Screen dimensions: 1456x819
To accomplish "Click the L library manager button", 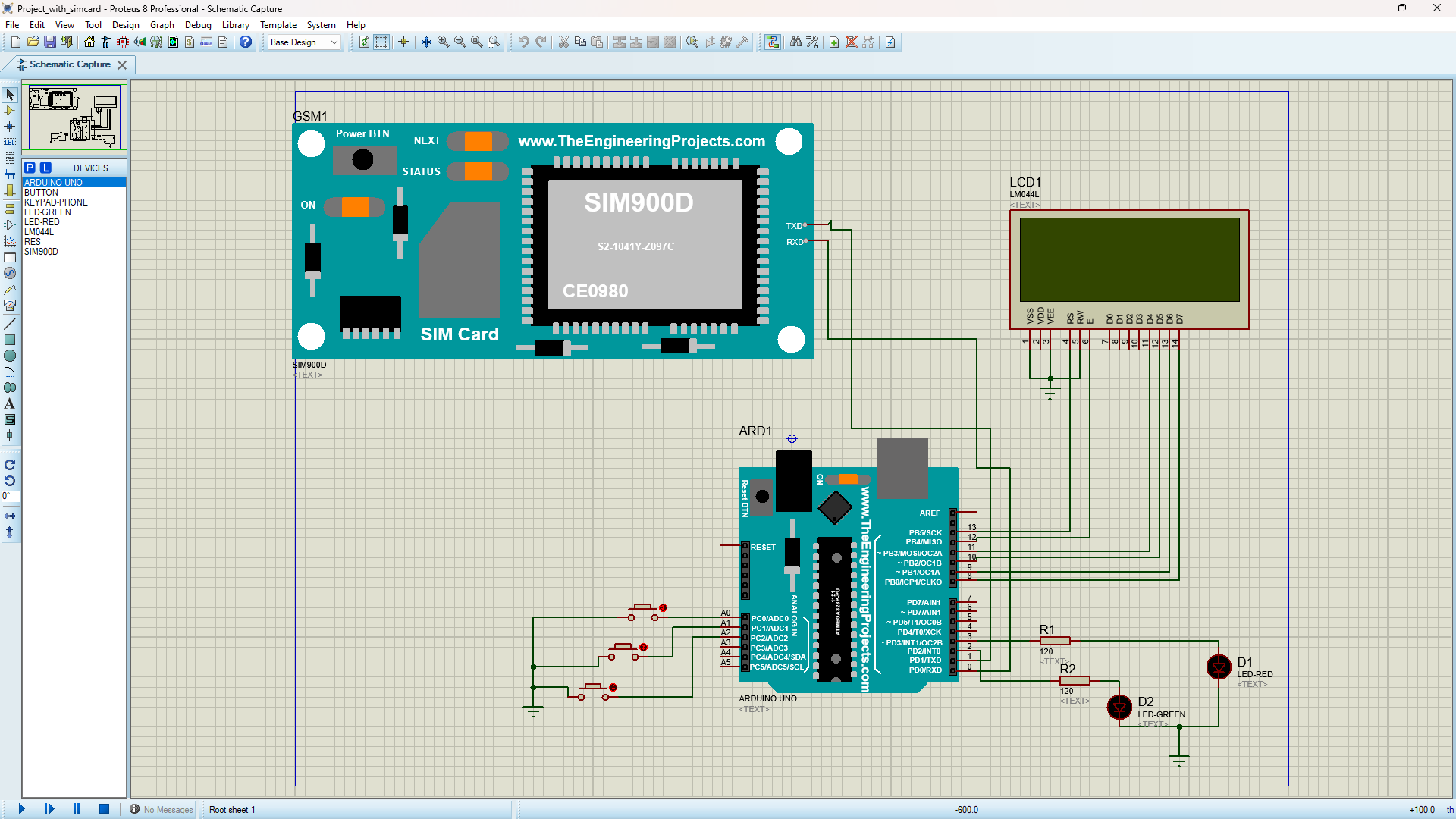I will 45,168.
